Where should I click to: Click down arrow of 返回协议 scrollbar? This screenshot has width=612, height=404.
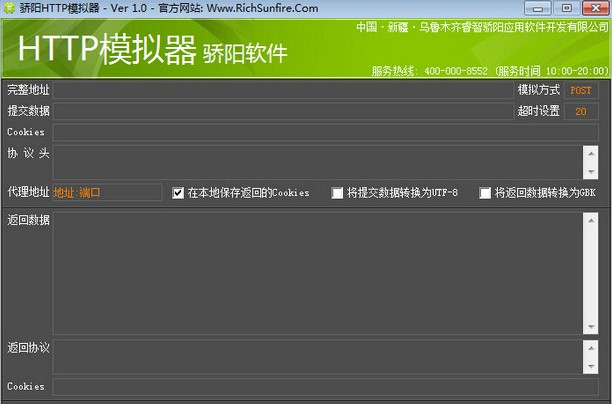coord(591,366)
